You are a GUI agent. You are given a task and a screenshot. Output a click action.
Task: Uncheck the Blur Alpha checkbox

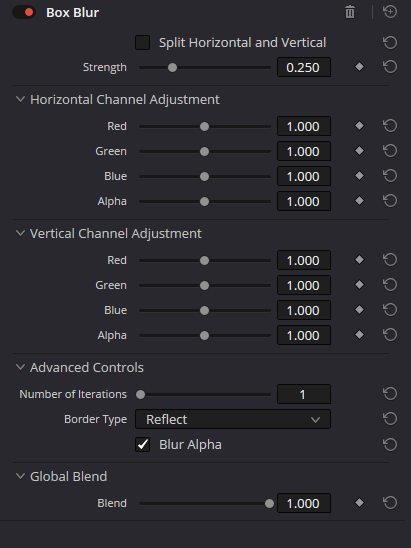pyautogui.click(x=142, y=444)
